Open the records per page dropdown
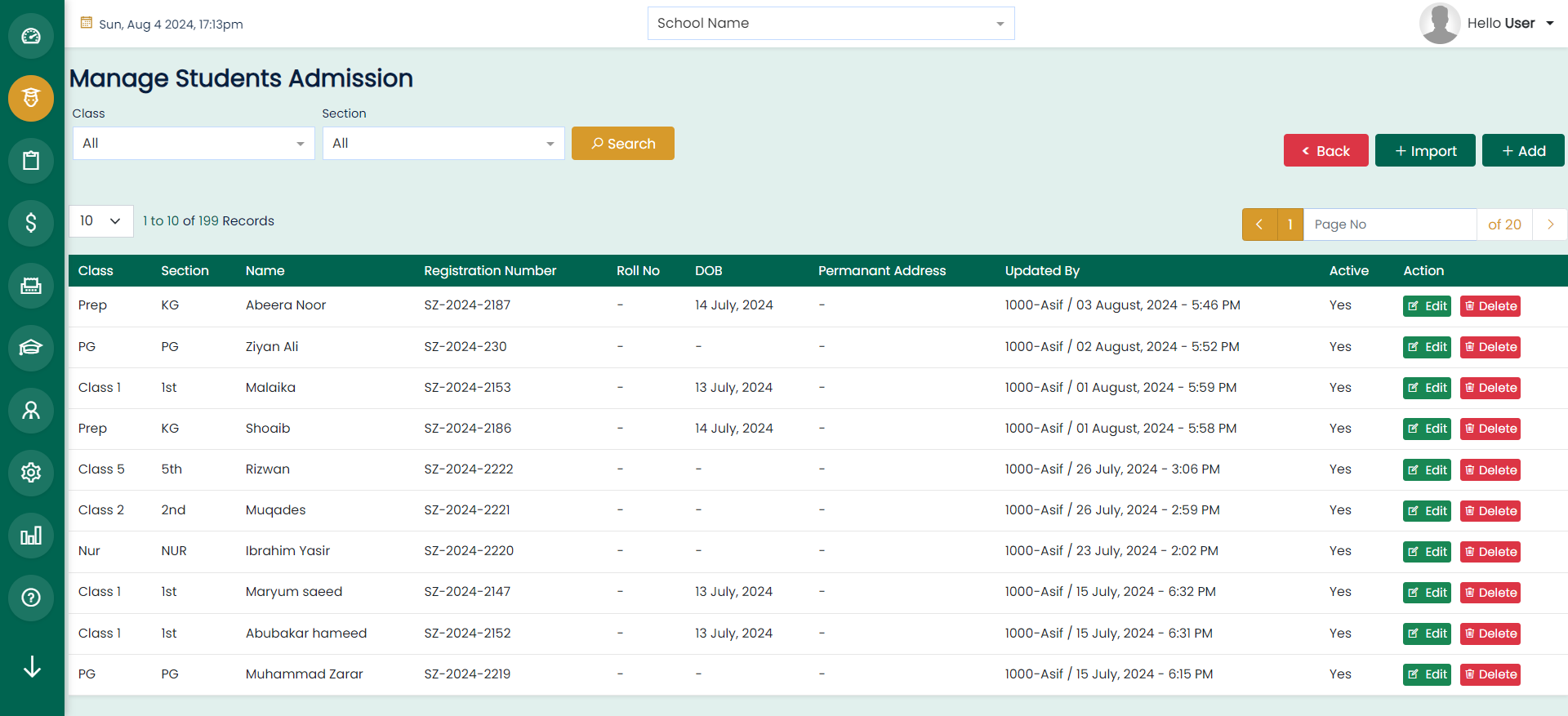1568x716 pixels. click(x=101, y=221)
